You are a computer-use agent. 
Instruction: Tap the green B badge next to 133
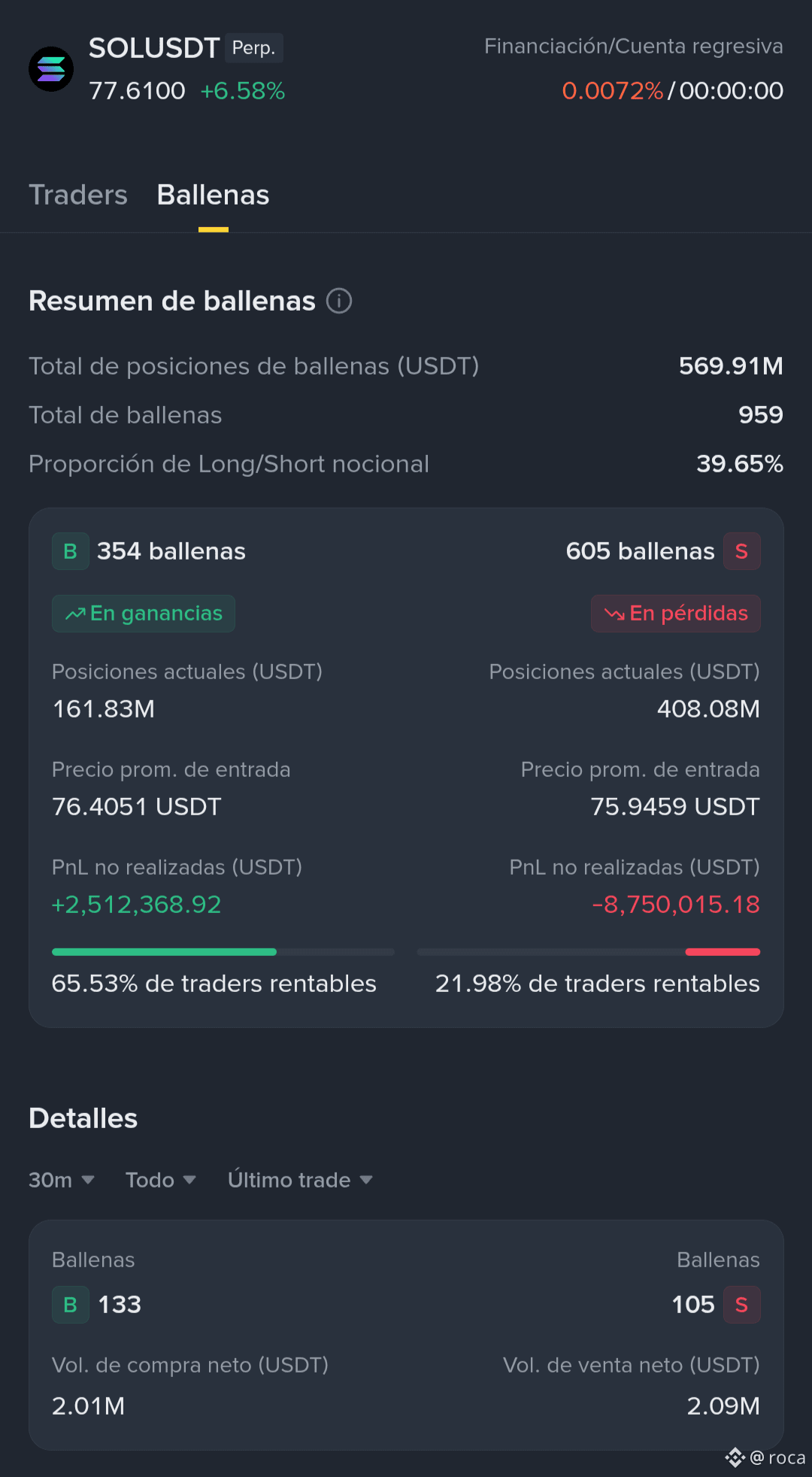pyautogui.click(x=71, y=1305)
